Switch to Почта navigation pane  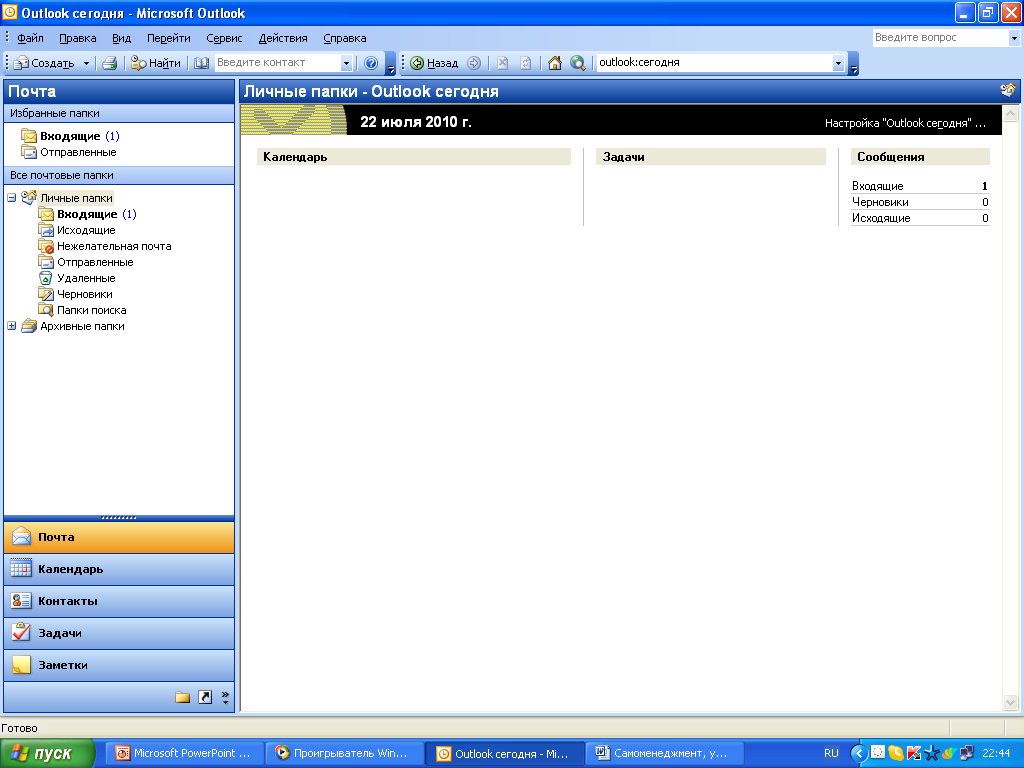coord(119,537)
